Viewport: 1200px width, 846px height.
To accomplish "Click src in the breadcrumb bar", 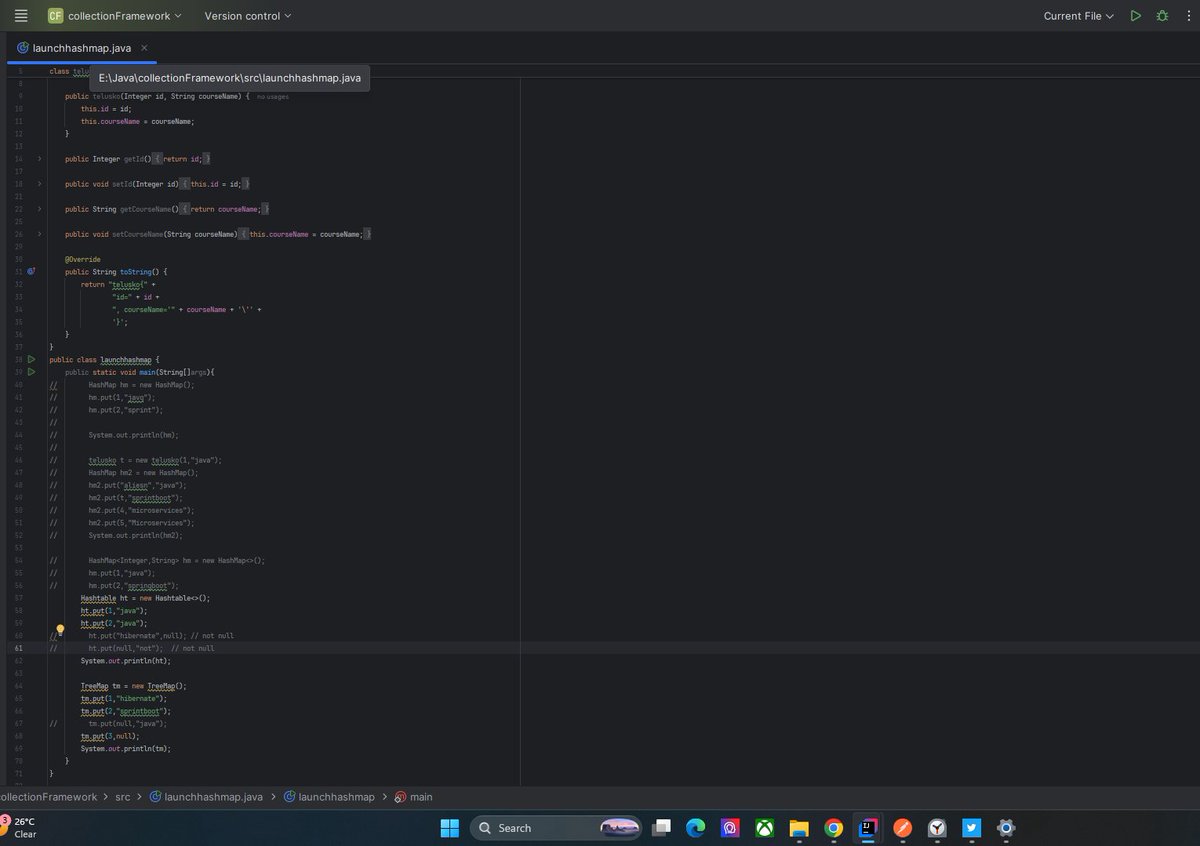I will pyautogui.click(x=122, y=797).
